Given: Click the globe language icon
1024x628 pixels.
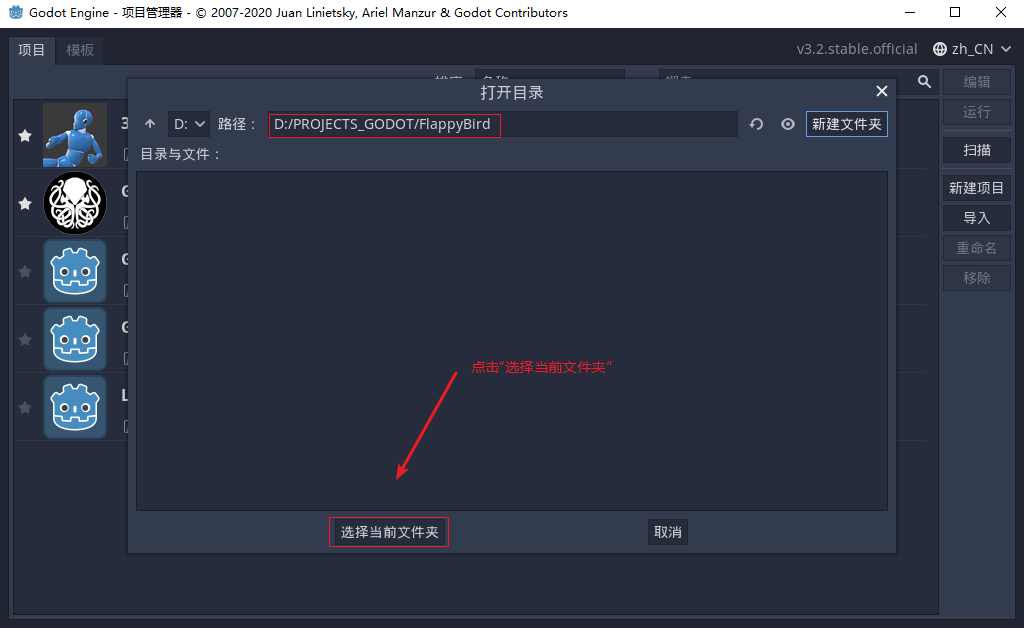Looking at the screenshot, I should (x=940, y=49).
